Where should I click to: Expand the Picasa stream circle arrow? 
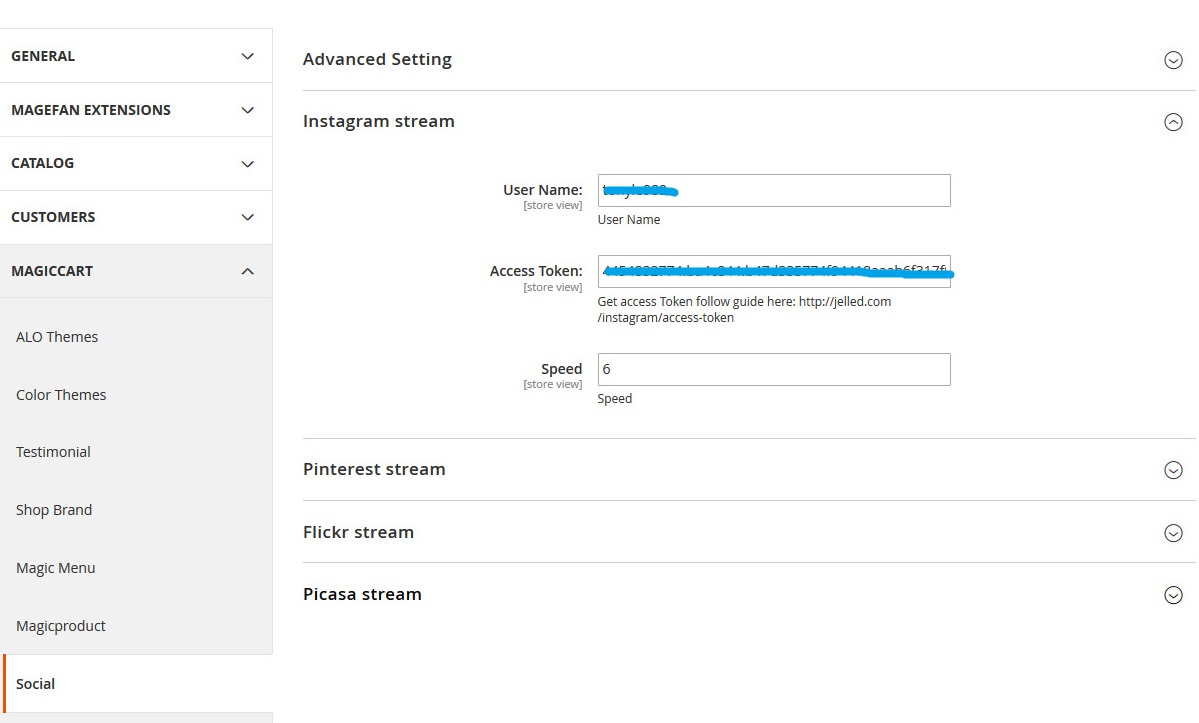1173,595
